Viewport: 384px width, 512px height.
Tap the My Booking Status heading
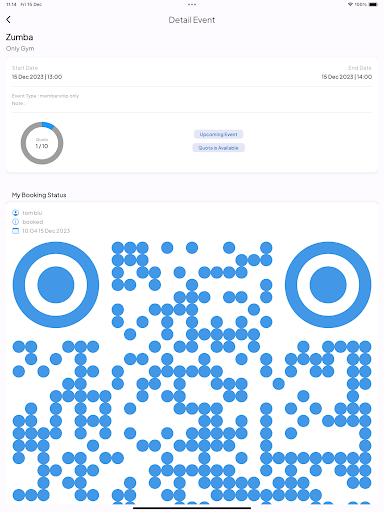[x=39, y=195]
